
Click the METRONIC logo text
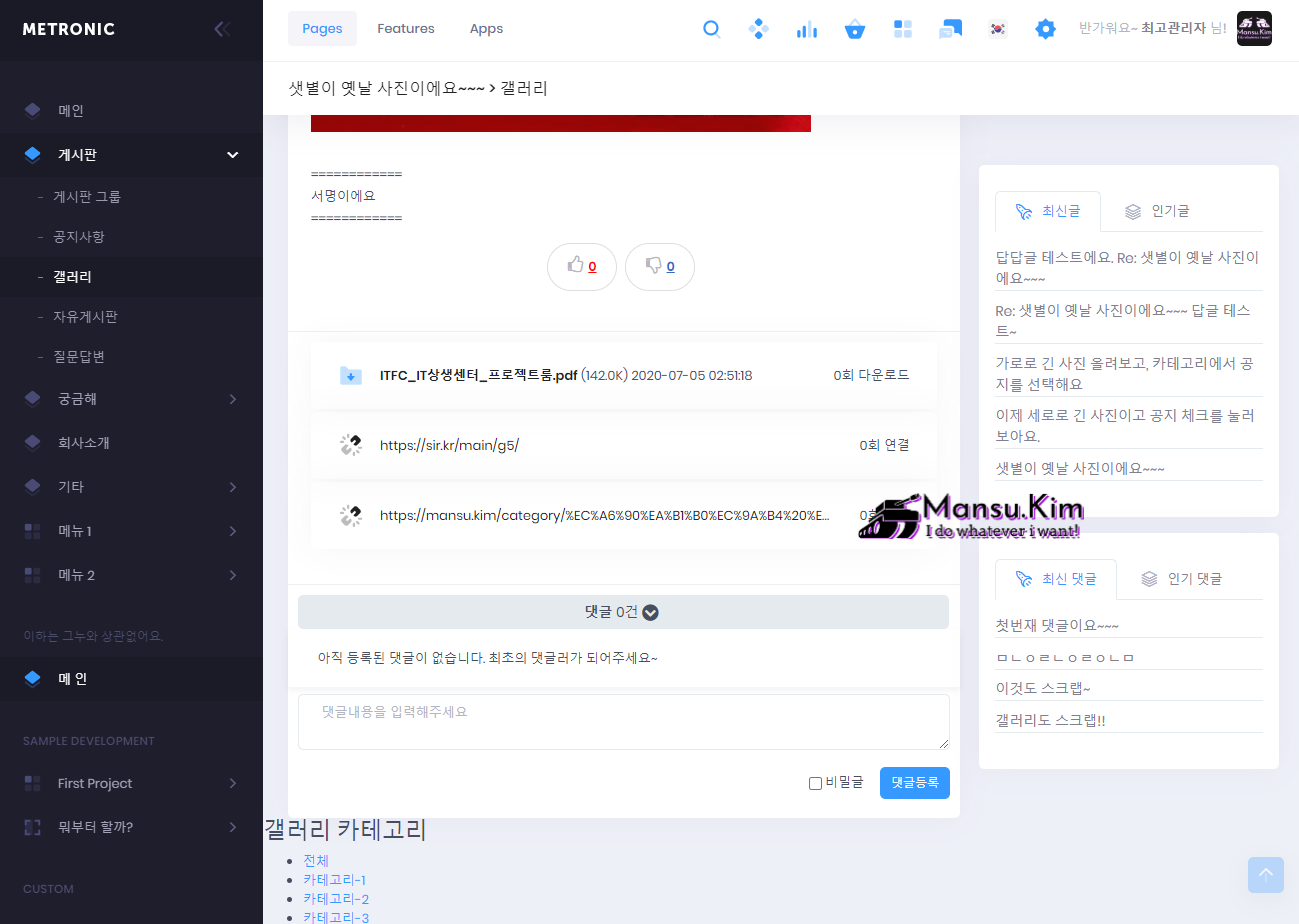(69, 29)
